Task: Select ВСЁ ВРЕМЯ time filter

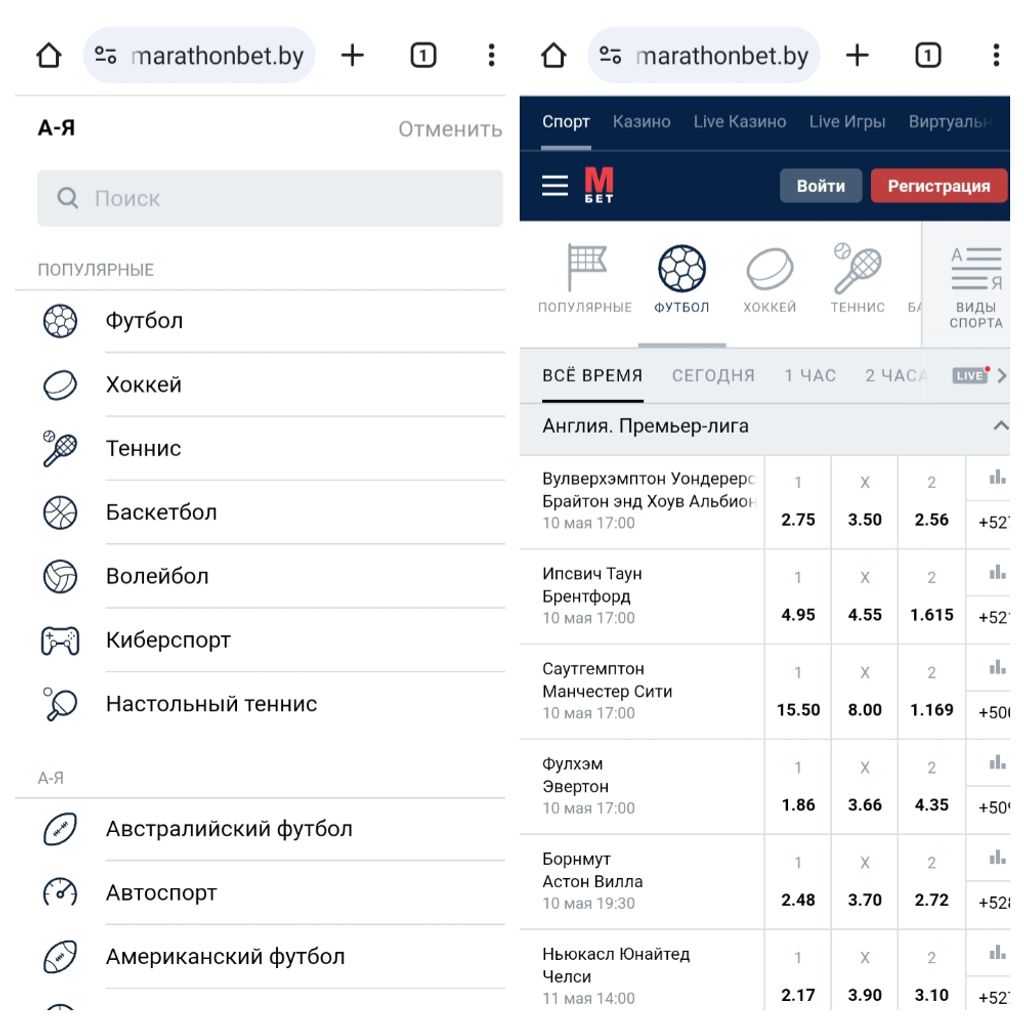Action: click(592, 376)
